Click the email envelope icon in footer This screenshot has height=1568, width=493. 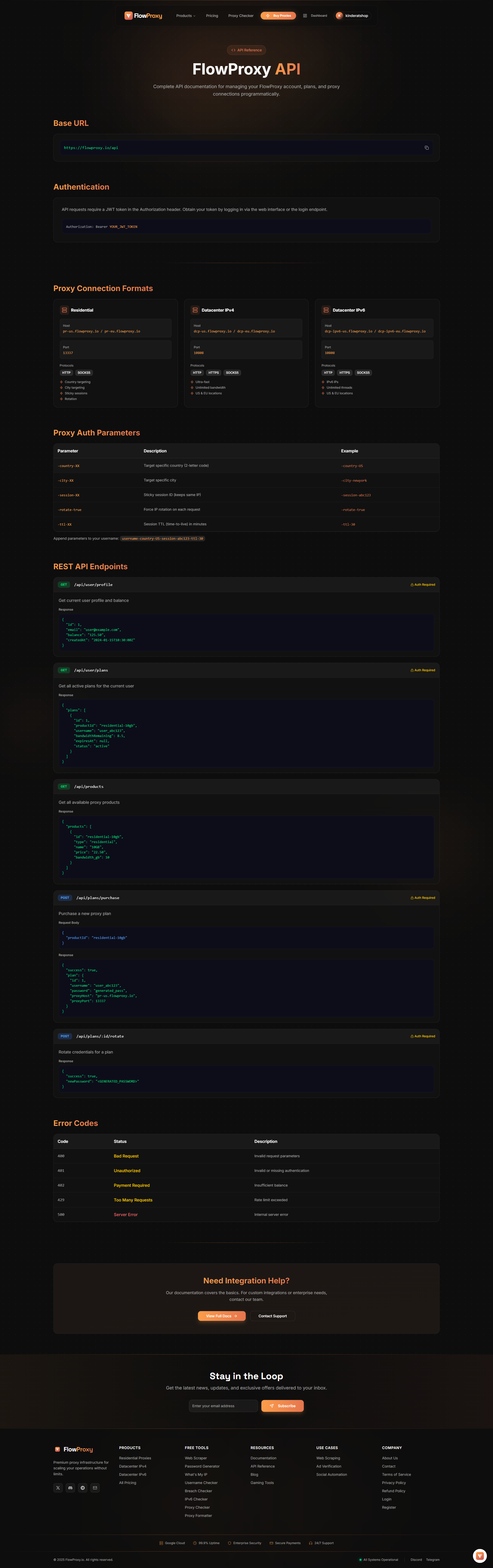coord(95,1488)
